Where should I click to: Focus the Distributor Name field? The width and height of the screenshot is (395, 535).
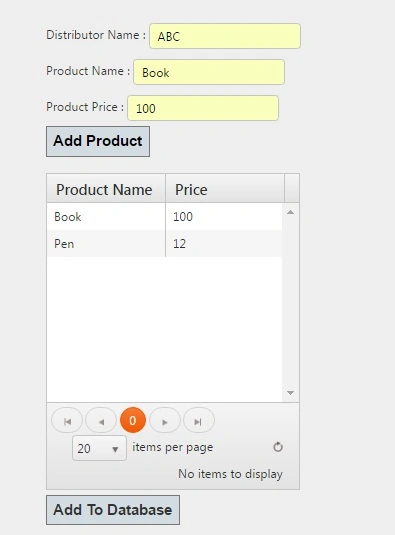(x=225, y=36)
